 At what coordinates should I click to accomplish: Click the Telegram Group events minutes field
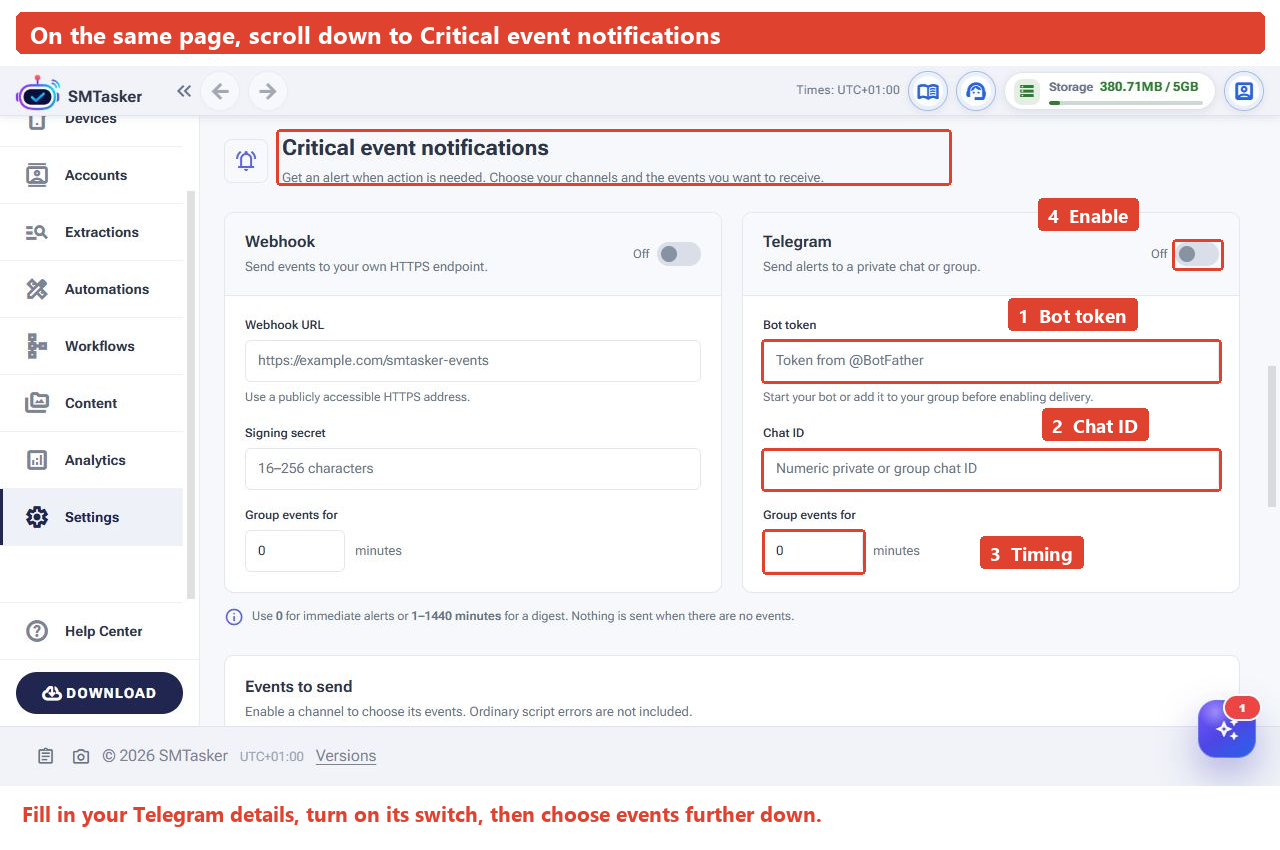tap(814, 551)
